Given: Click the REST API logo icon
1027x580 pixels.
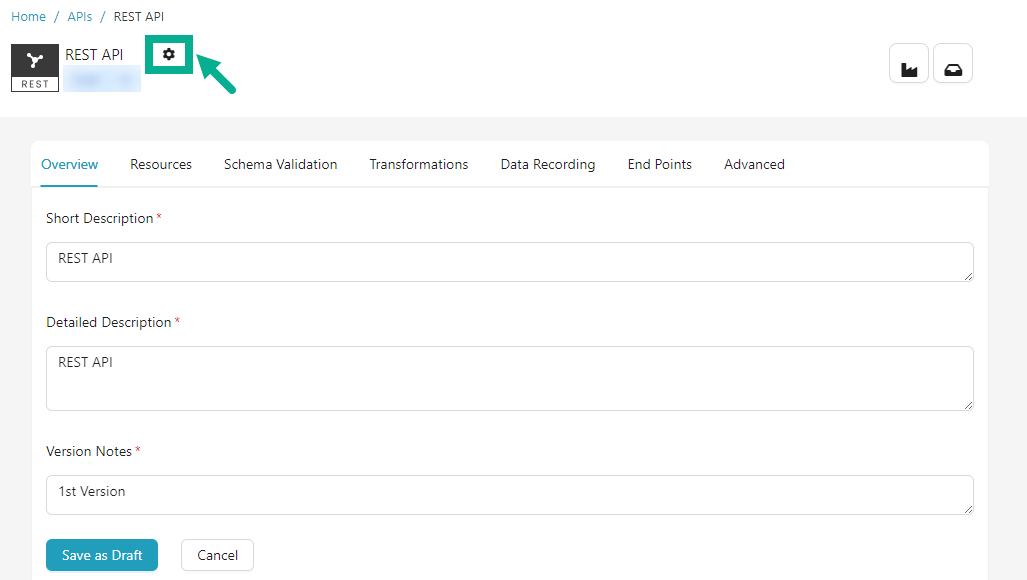Looking at the screenshot, I should tap(35, 67).
